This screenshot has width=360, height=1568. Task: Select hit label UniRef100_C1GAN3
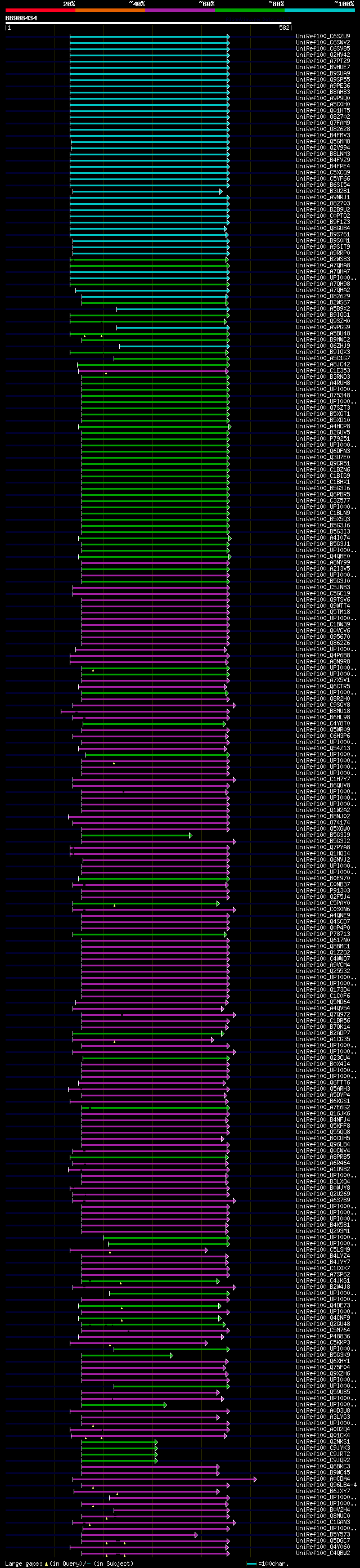pyautogui.click(x=323, y=1522)
